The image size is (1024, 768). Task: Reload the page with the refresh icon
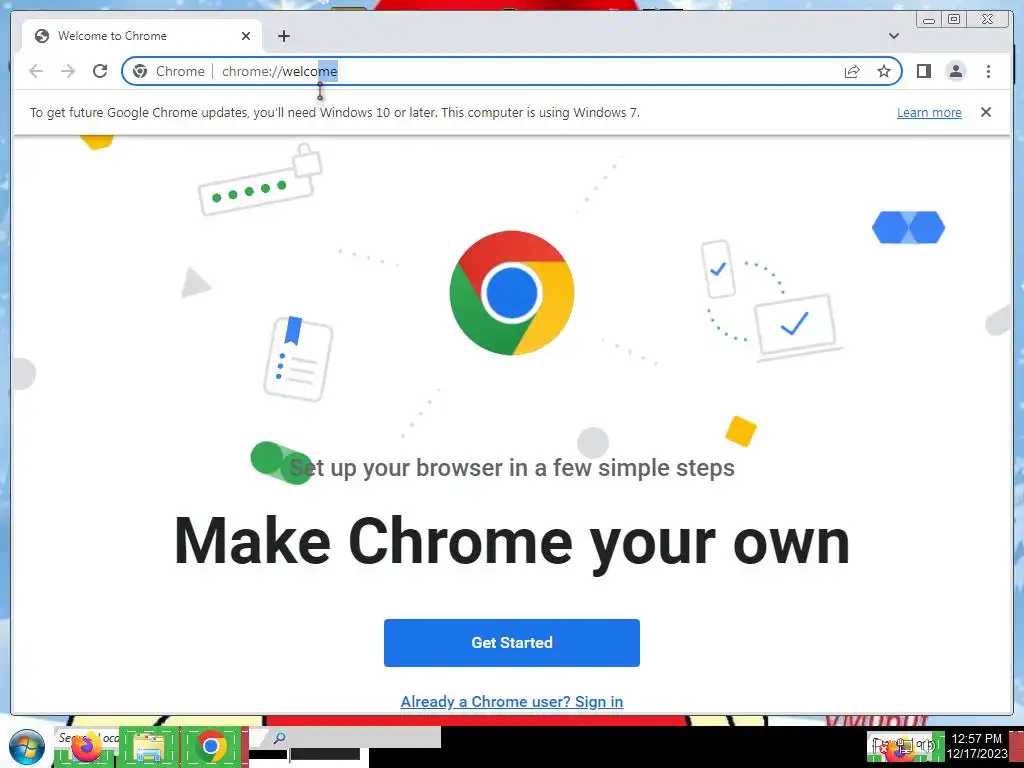click(100, 71)
